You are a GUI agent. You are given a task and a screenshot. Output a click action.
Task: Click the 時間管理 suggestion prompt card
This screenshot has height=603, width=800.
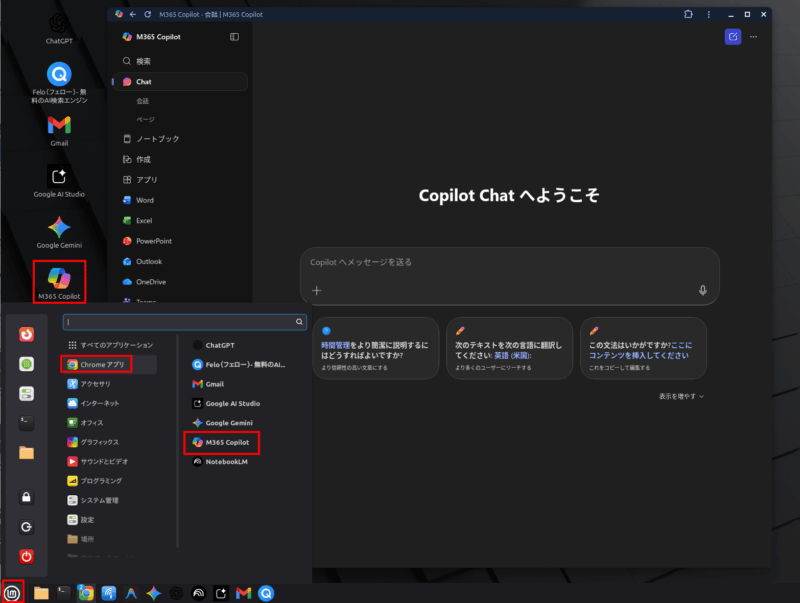(375, 348)
